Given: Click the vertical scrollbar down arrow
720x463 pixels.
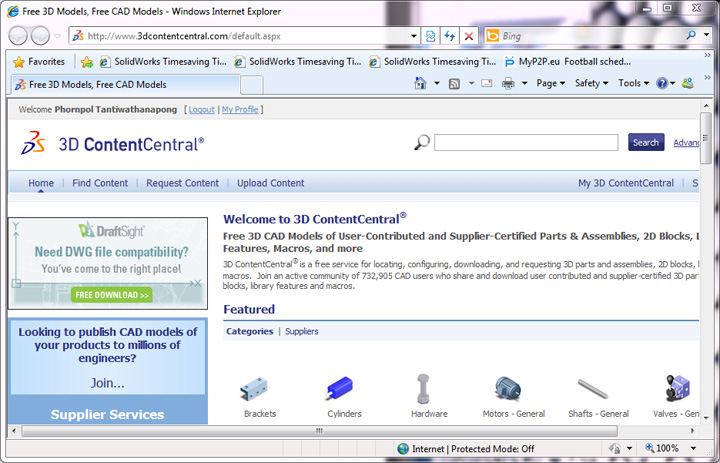Looking at the screenshot, I should coord(706,420).
